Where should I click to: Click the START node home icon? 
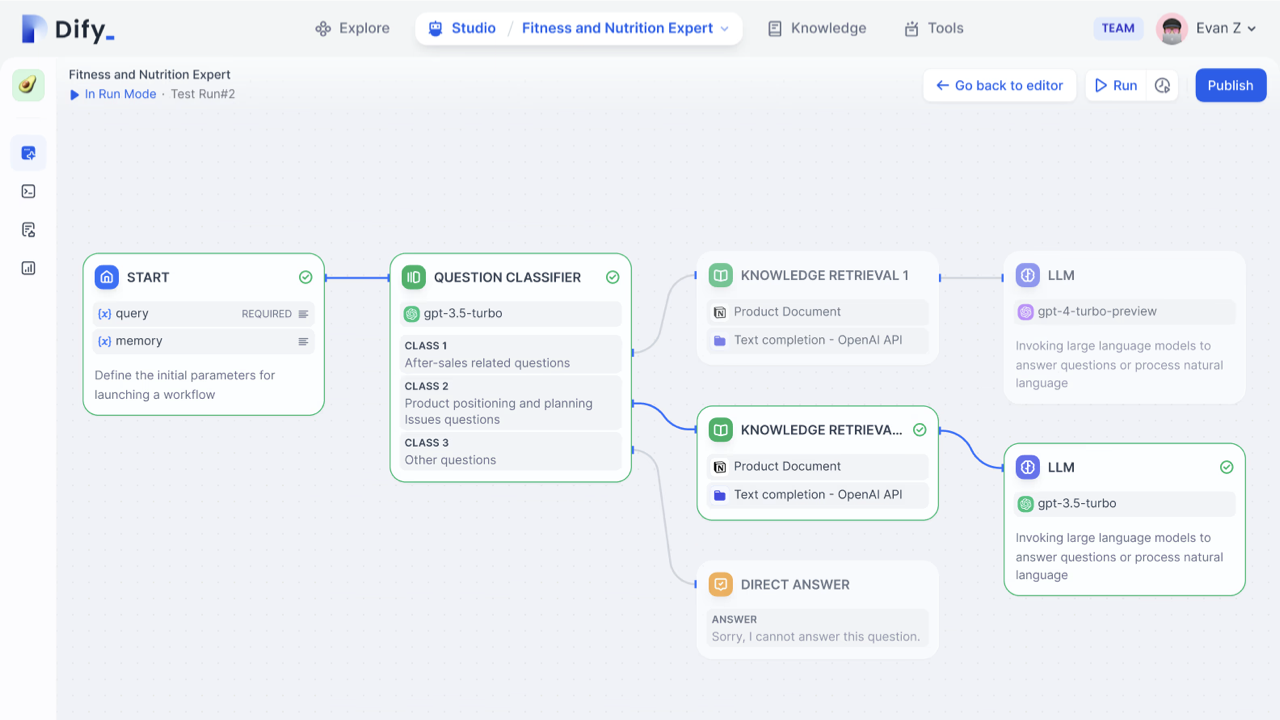[107, 277]
